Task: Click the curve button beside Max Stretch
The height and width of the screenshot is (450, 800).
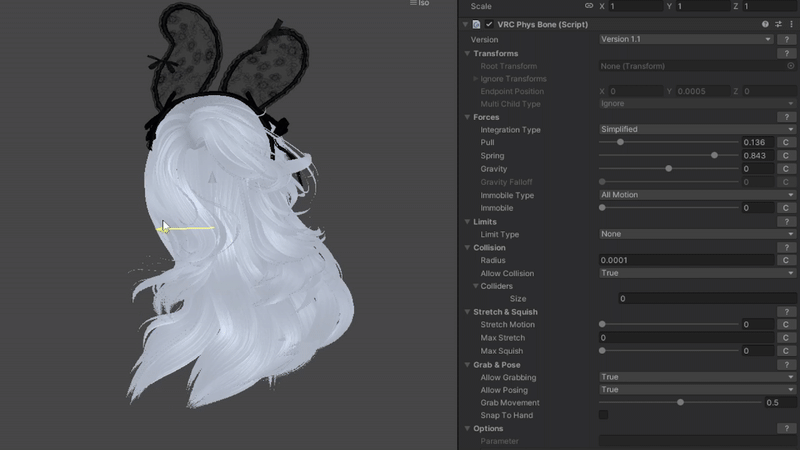Action: point(786,338)
